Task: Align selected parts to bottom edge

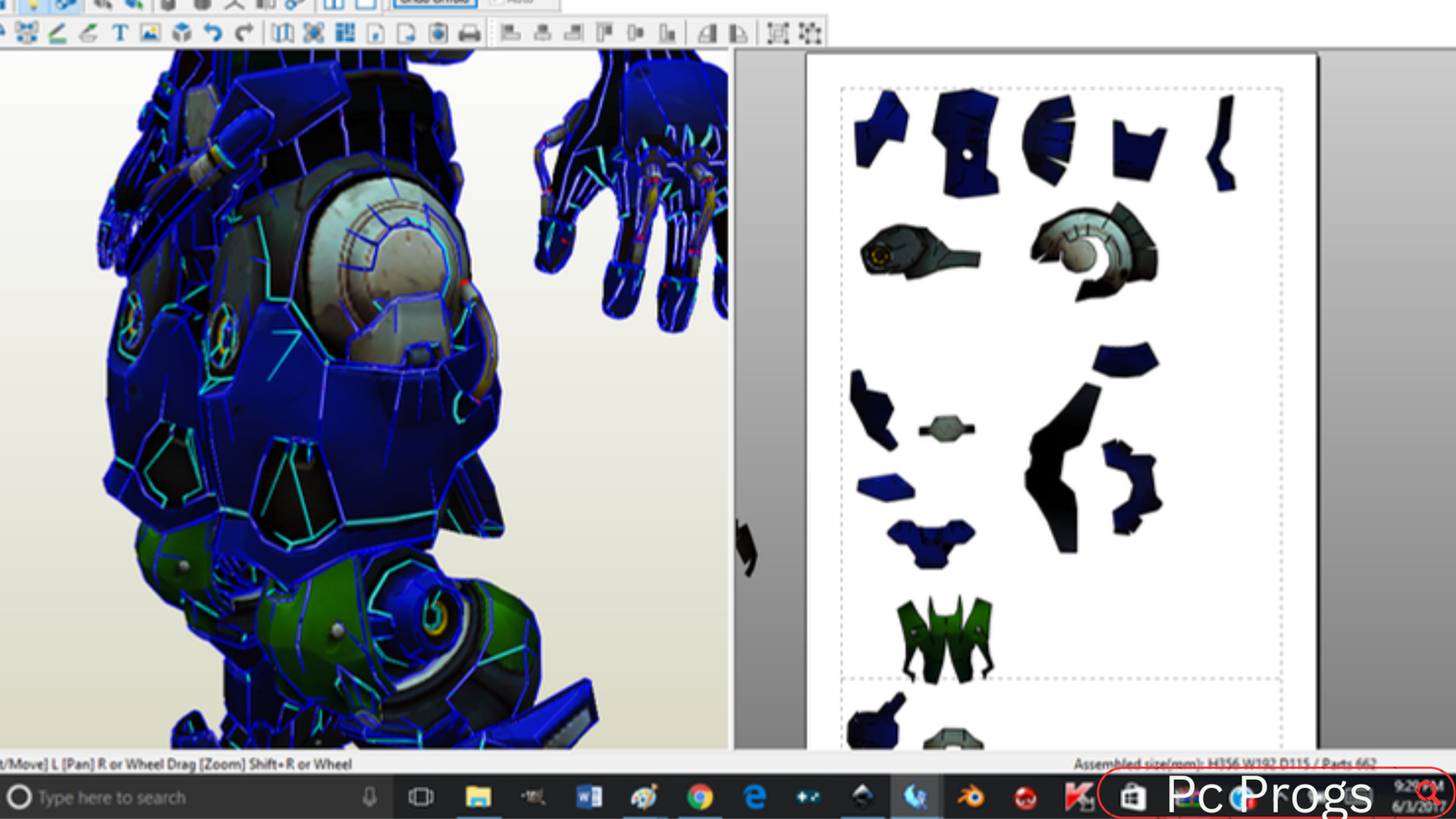Action: pyautogui.click(x=667, y=34)
